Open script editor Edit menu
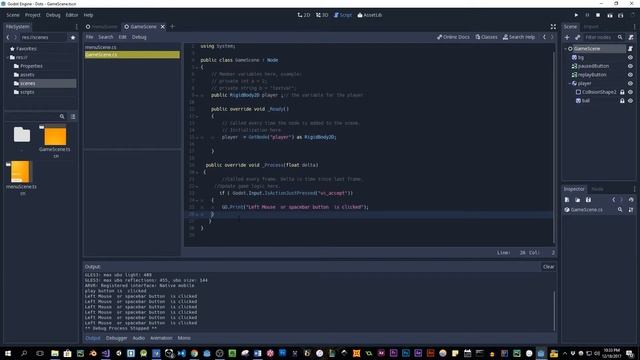Viewport: 640px width, 360px height. pos(122,37)
